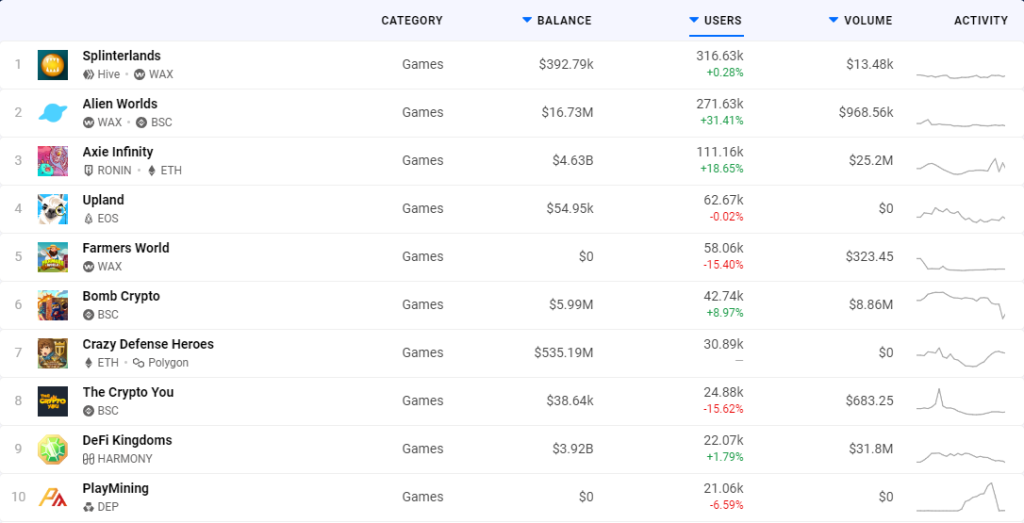This screenshot has height=523, width=1024.
Task: Click the Alien Worlds planet icon
Action: coord(52,113)
